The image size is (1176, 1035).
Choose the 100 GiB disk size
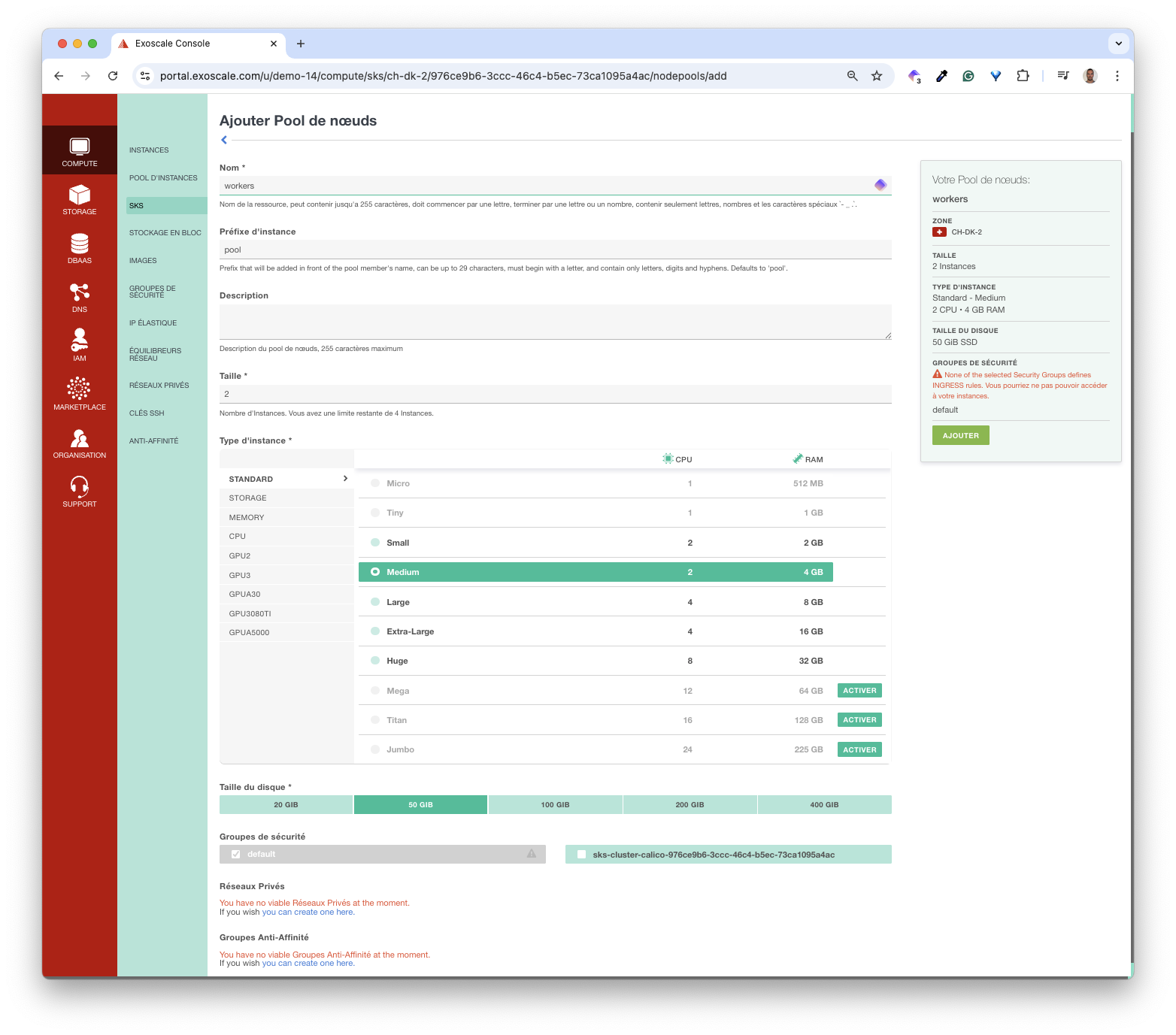click(555, 805)
